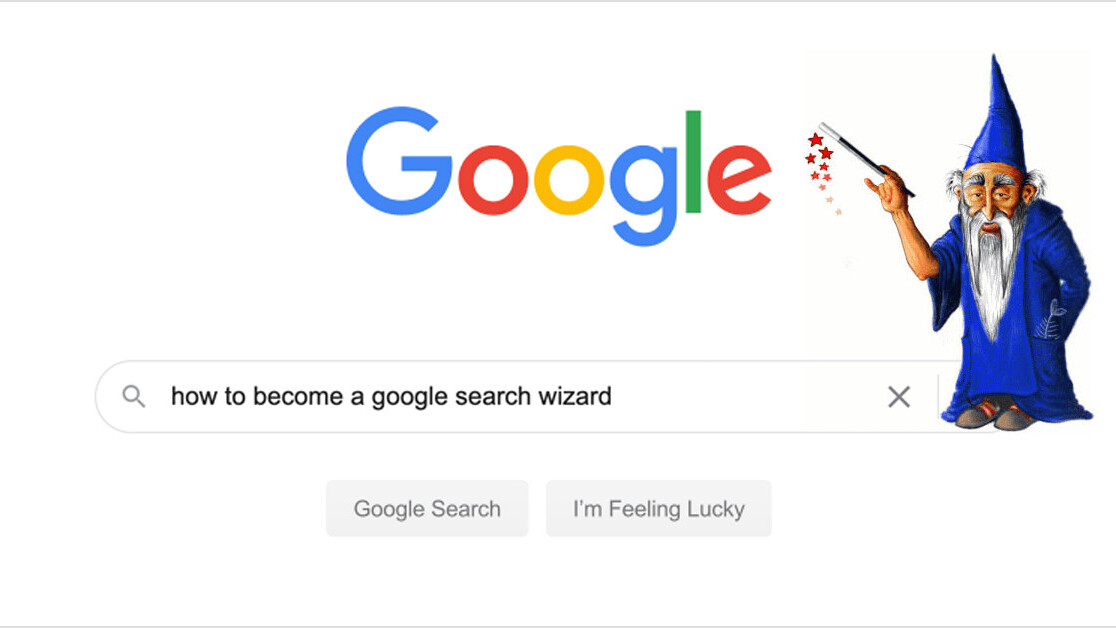Screen dimensions: 1116x628
Task: Click the wizard's face
Action: [991, 196]
